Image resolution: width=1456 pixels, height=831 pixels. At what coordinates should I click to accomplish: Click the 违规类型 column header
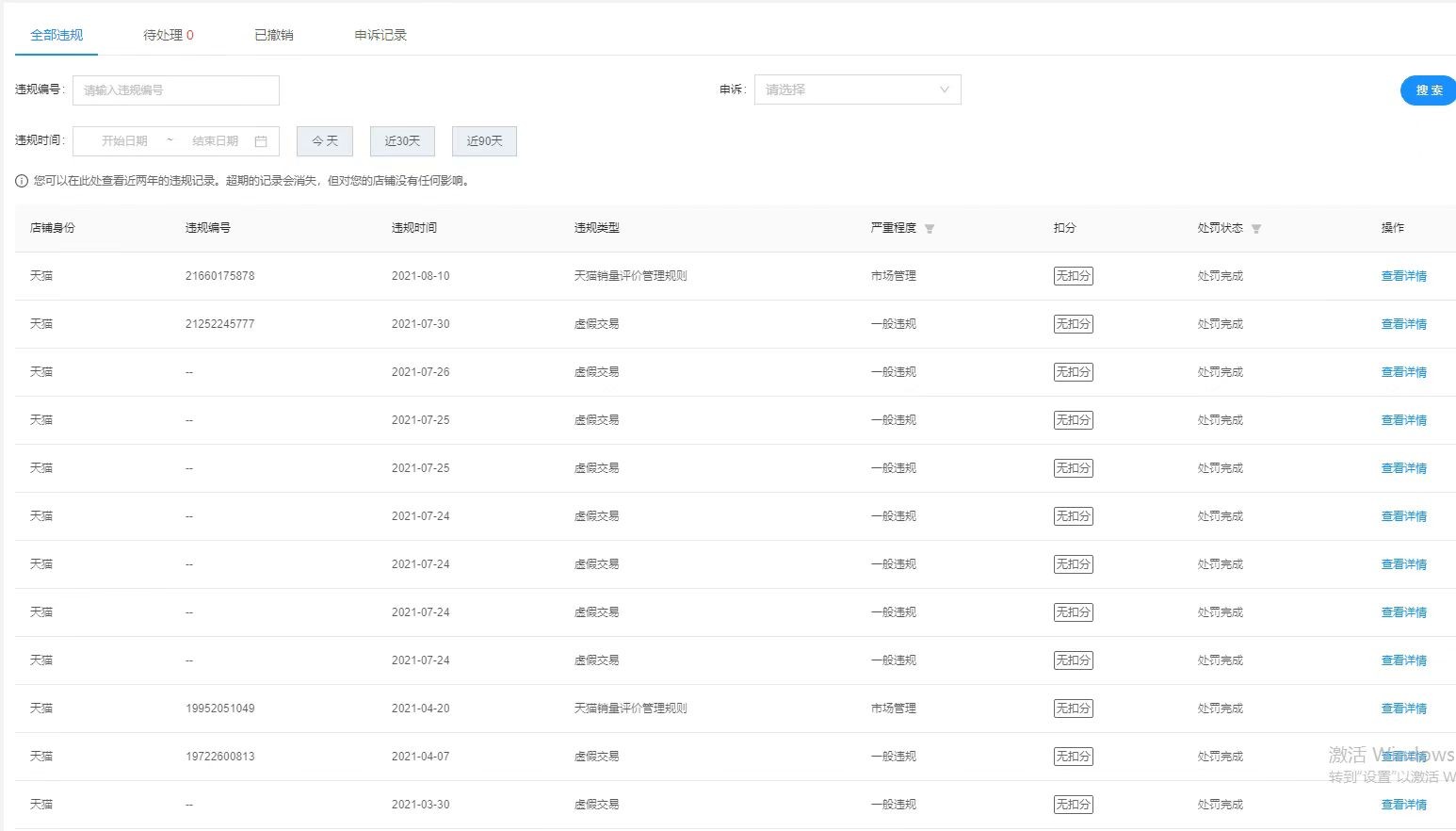coord(596,228)
